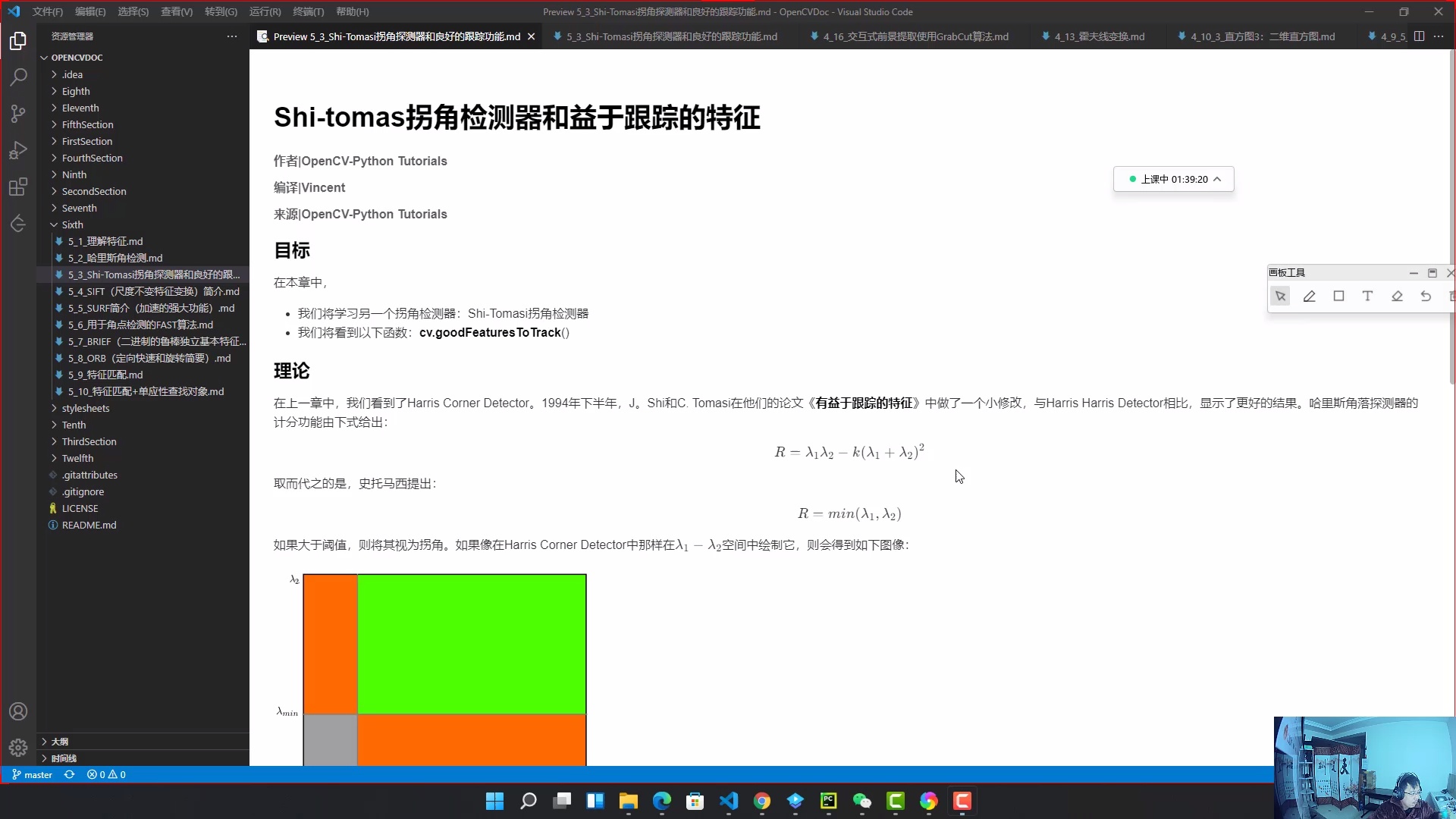Select the cursor tool in 画板工具
Image resolution: width=1456 pixels, height=819 pixels.
pyautogui.click(x=1281, y=297)
